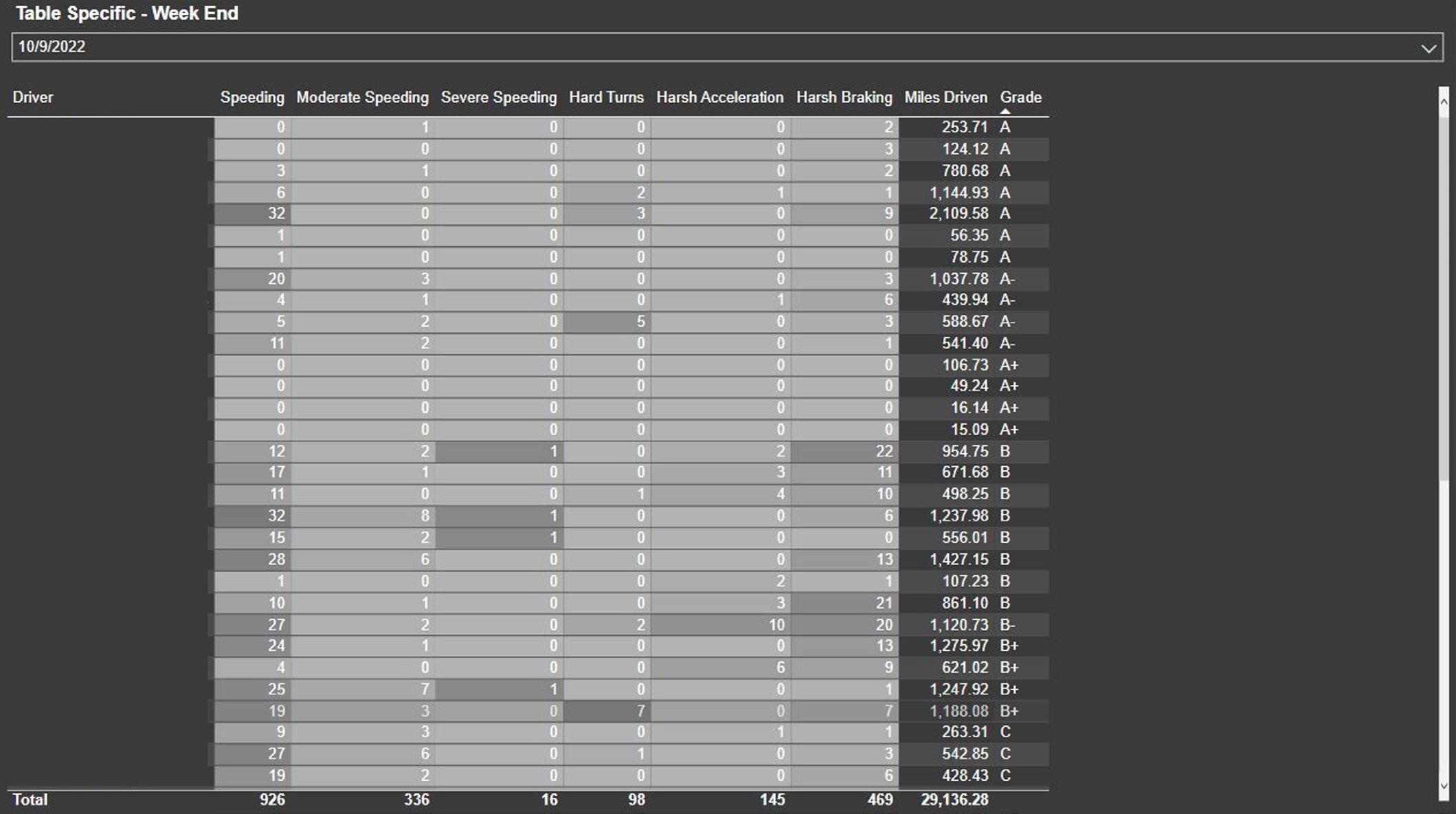Sort by Harsh Acceleration column header
The image size is (1456, 814).
(719, 97)
